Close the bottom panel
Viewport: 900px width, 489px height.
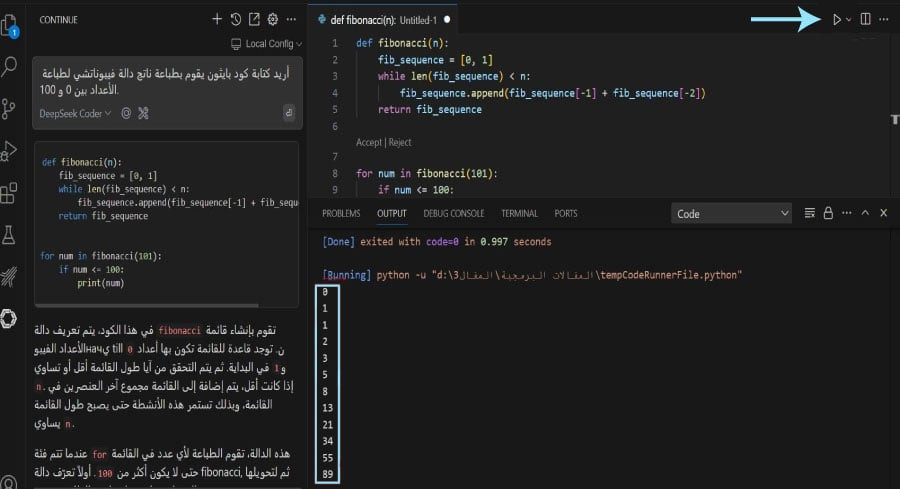pos(884,213)
